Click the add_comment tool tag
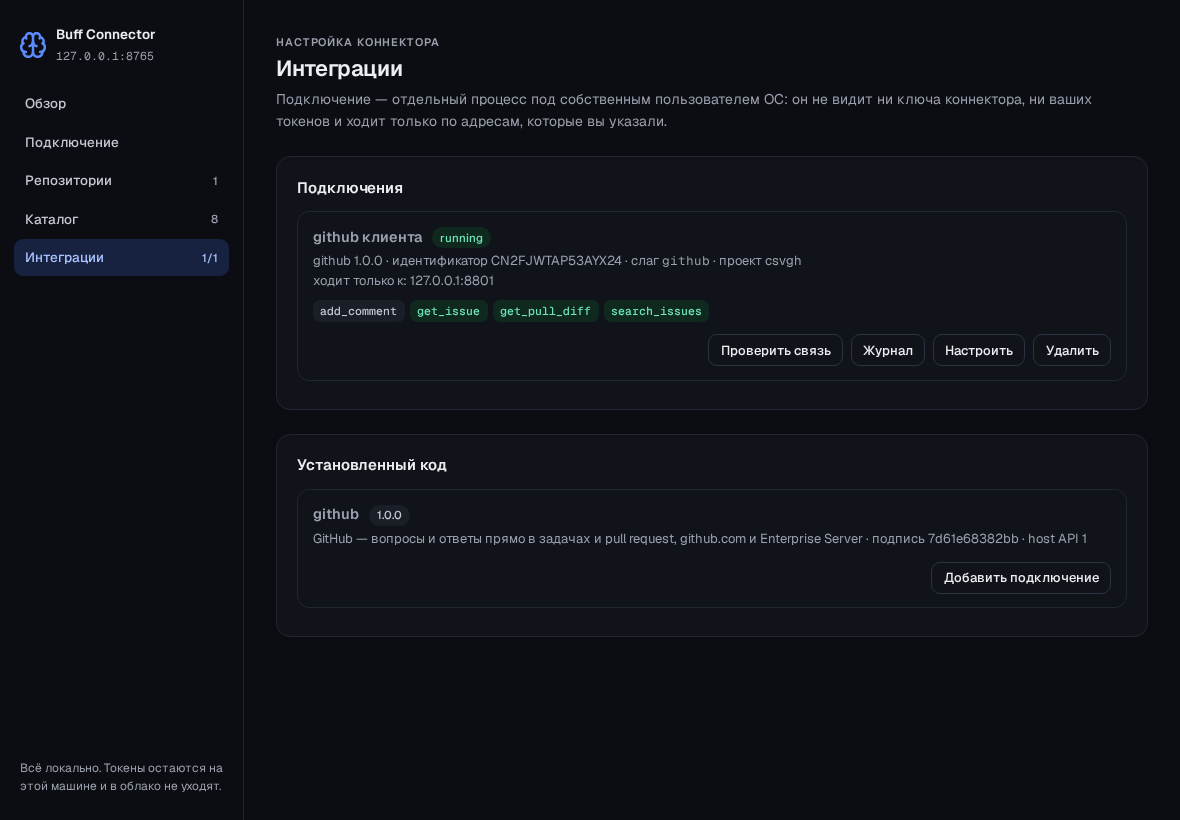Viewport: 1180px width, 820px height. pyautogui.click(x=358, y=311)
